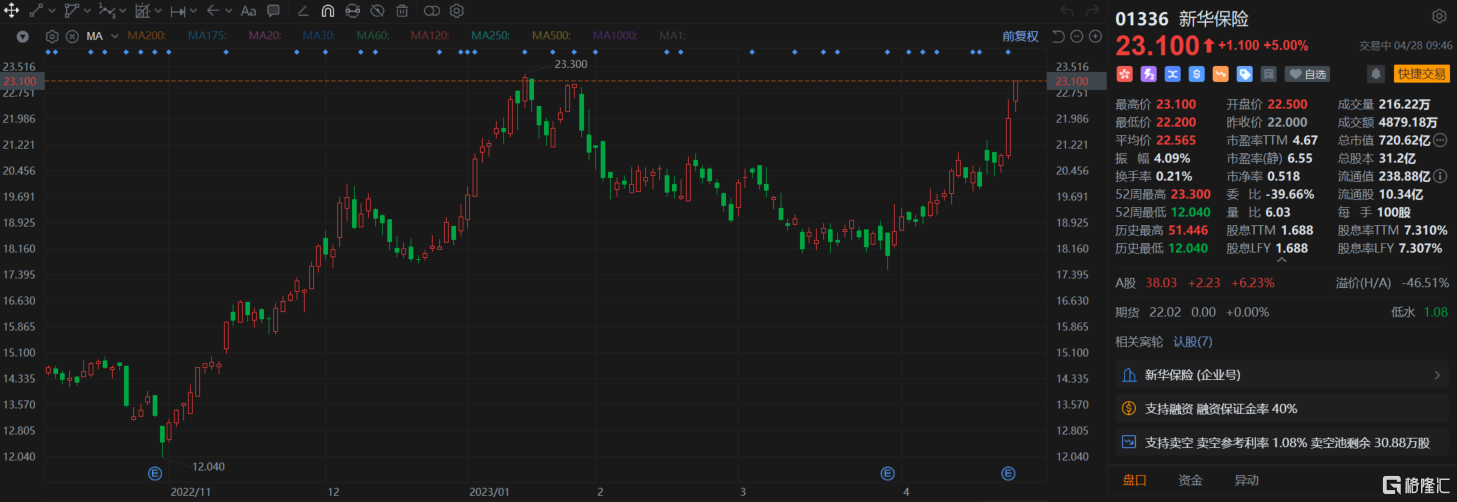The width and height of the screenshot is (1457, 502).
Task: Open 支持卖空 short selling row
Action: click(1282, 442)
